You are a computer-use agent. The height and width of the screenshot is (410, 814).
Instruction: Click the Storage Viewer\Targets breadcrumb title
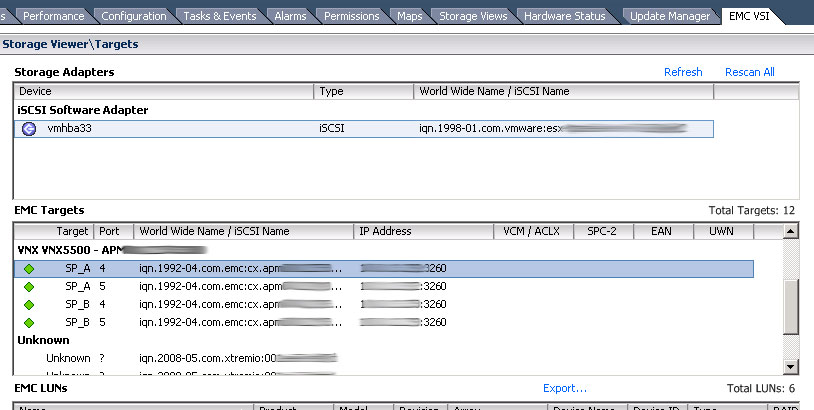(70, 44)
